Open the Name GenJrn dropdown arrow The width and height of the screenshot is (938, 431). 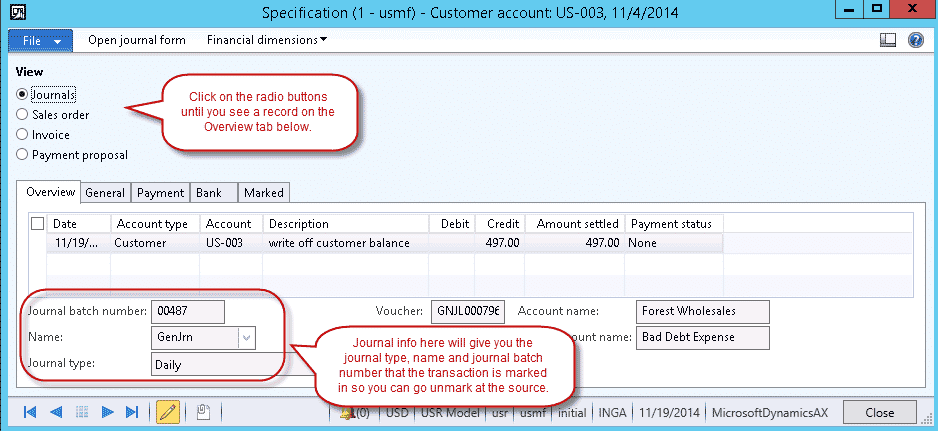pyautogui.click(x=247, y=338)
